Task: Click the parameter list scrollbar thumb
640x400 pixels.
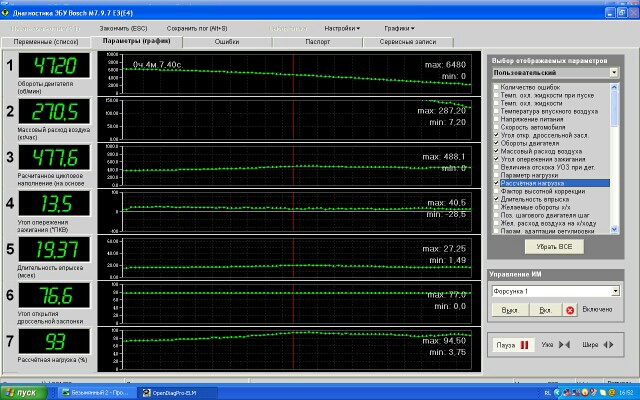Action: 614,108
